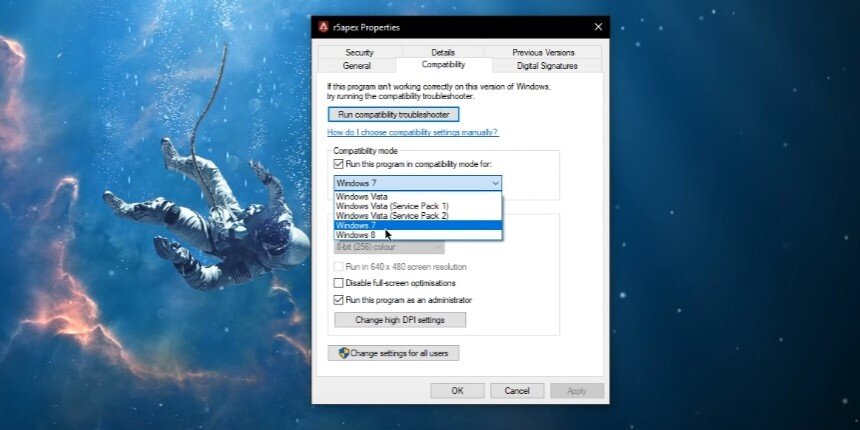Choose Windows Vista from the list
The image size is (860, 430).
click(417, 196)
